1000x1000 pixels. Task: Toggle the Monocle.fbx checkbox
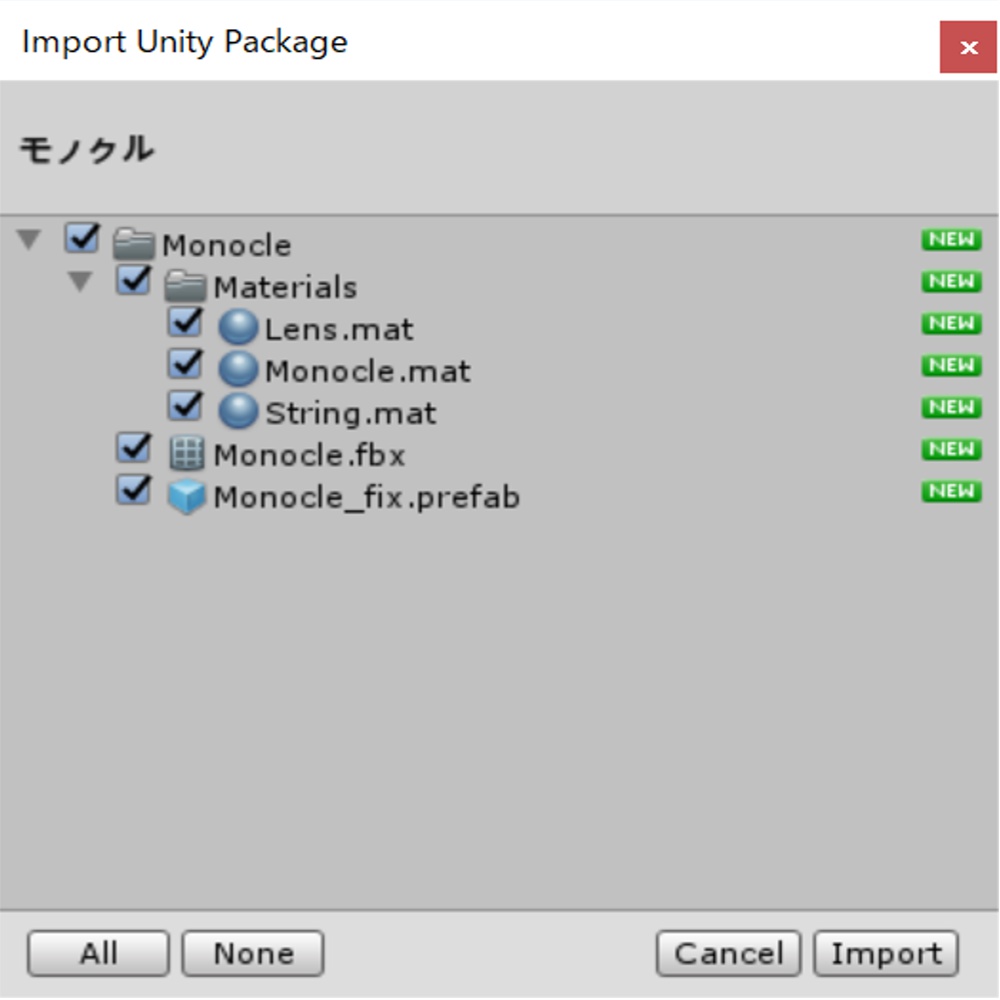tap(134, 449)
